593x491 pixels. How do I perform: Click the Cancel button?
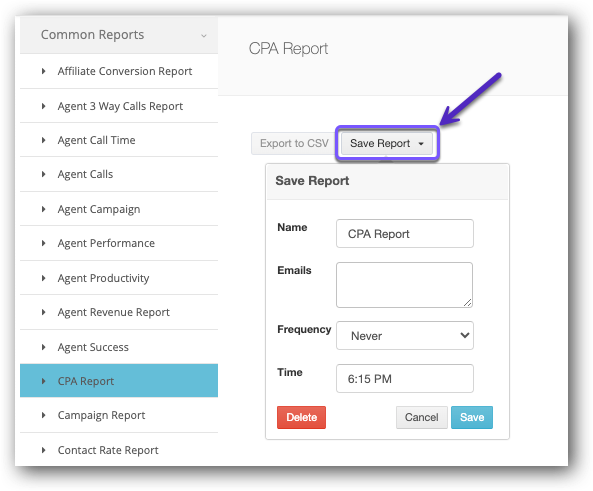[x=422, y=417]
